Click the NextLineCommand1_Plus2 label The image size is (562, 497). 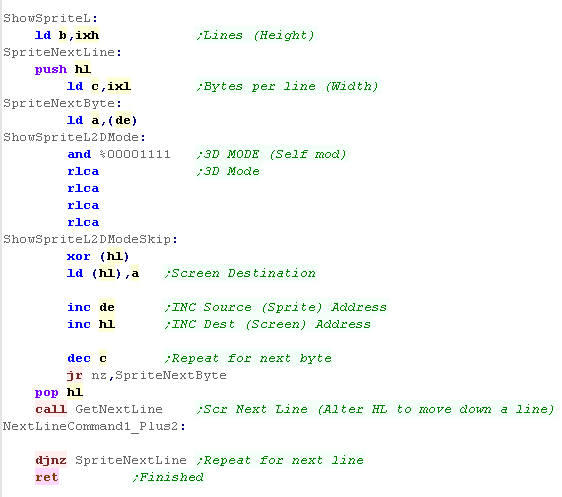coord(95,426)
